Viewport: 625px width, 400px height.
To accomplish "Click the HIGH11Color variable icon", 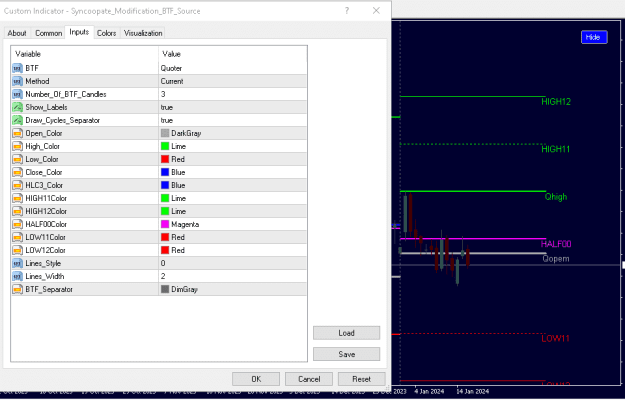I will point(17,198).
